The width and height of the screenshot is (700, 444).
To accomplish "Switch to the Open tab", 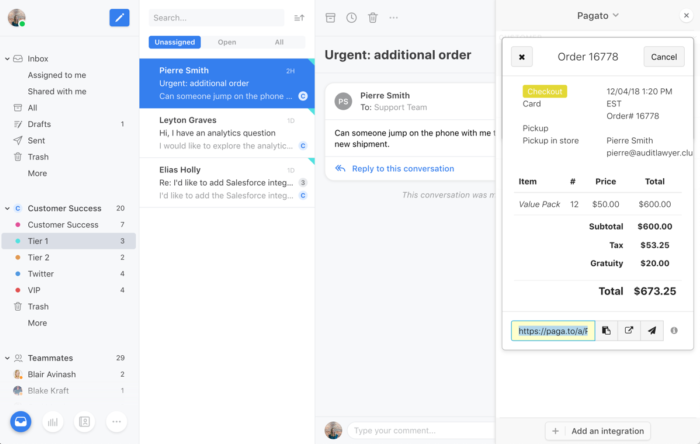I will (227, 42).
